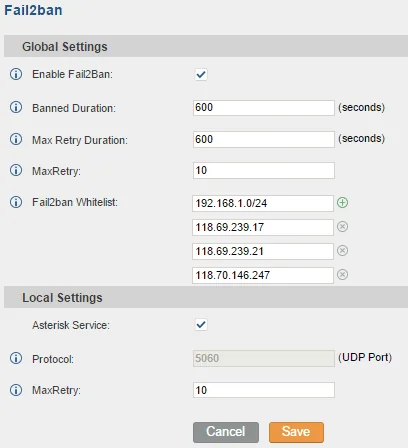Show help for local MaxRetry setting

click(x=16, y=390)
